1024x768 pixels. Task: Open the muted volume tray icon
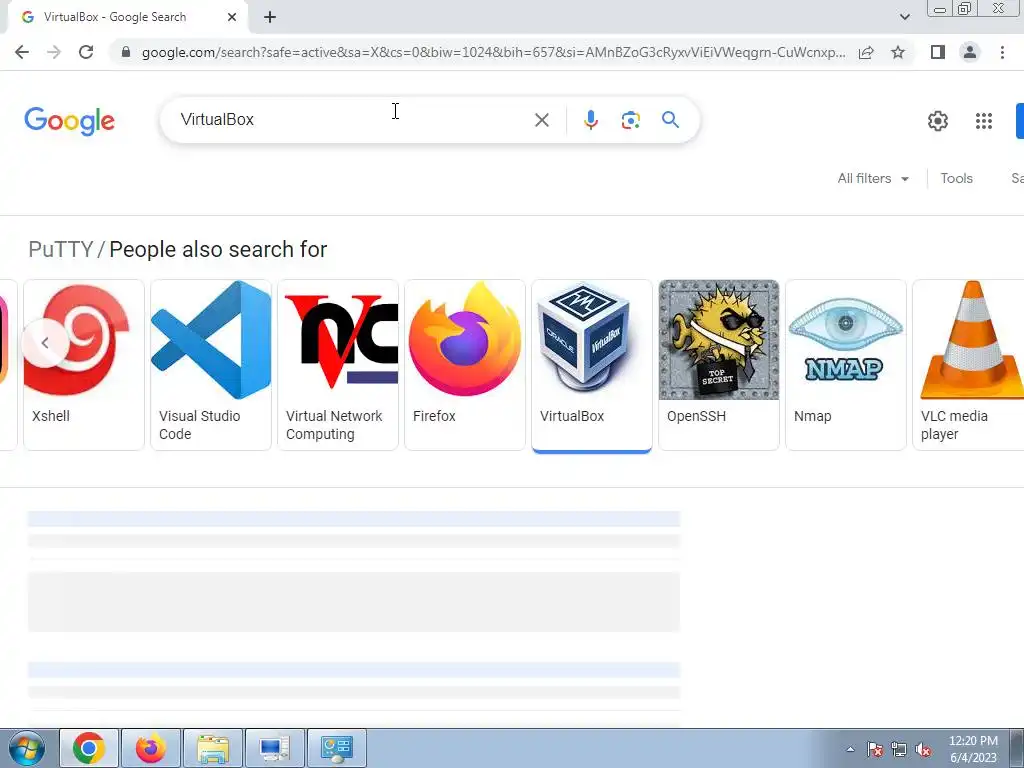(923, 749)
